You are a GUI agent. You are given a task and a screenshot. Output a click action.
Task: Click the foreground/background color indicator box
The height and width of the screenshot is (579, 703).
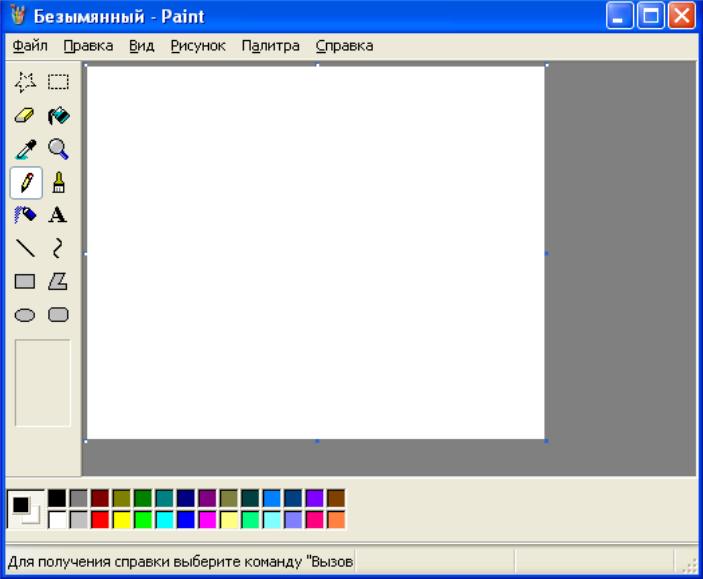point(26,509)
